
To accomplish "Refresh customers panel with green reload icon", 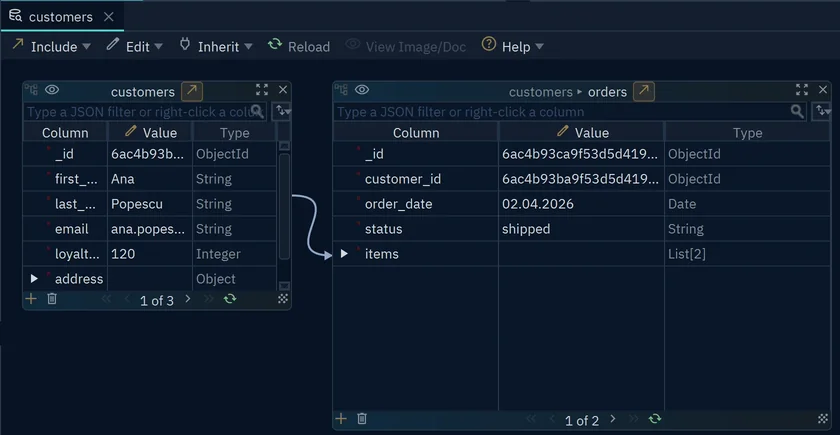I will pos(230,299).
